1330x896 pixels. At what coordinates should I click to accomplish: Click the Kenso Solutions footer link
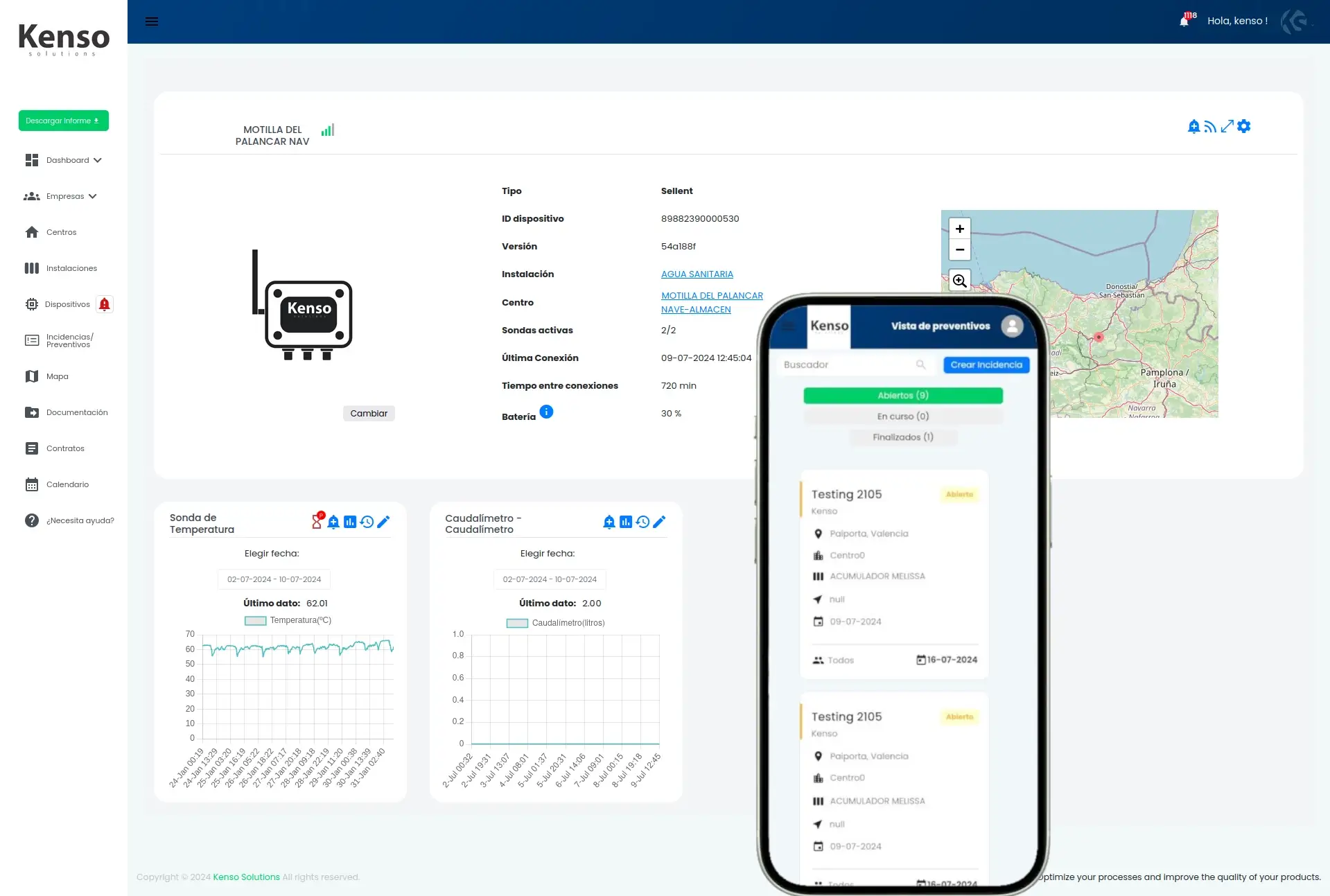246,877
